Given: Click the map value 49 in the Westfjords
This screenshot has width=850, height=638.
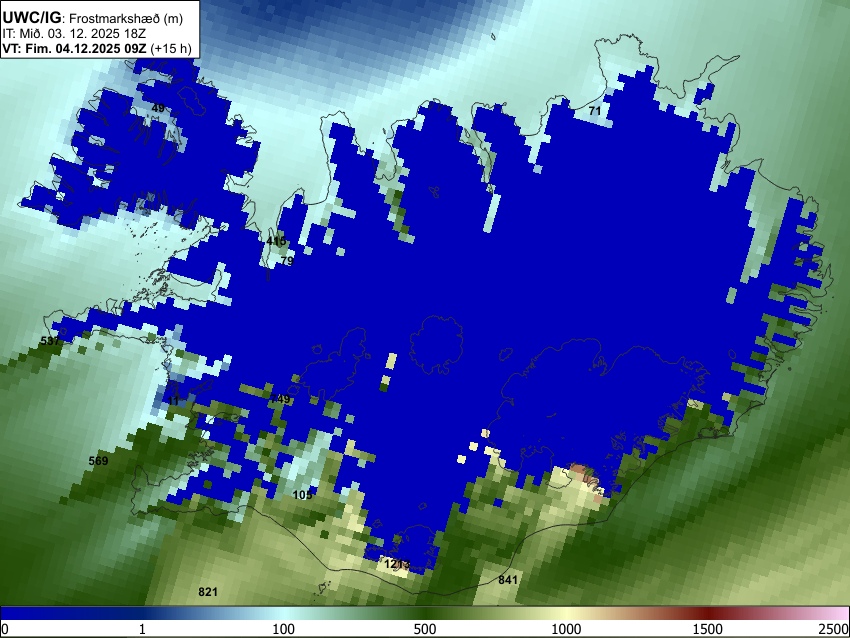Looking at the screenshot, I should pos(158,108).
